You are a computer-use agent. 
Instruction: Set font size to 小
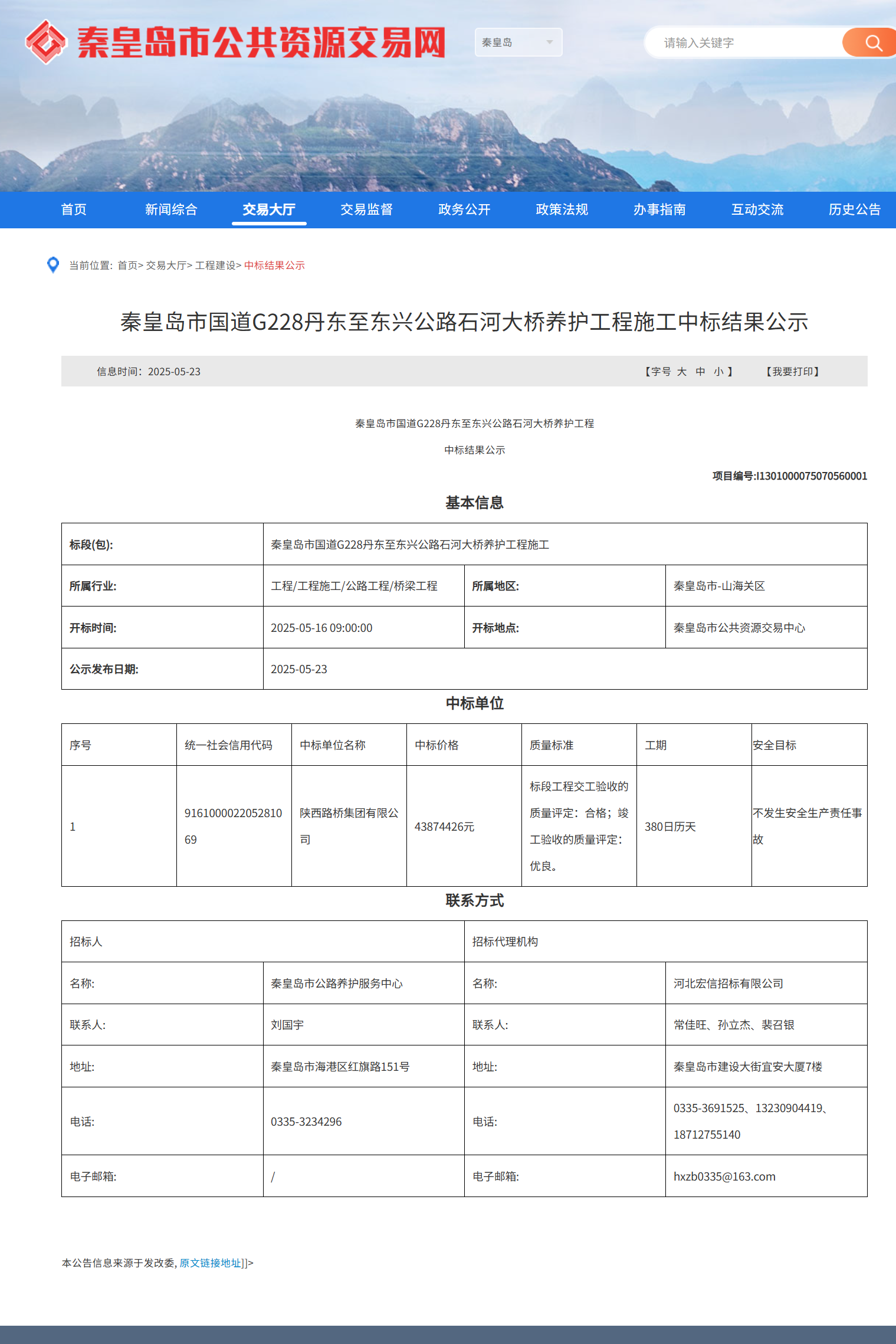pyautogui.click(x=718, y=372)
